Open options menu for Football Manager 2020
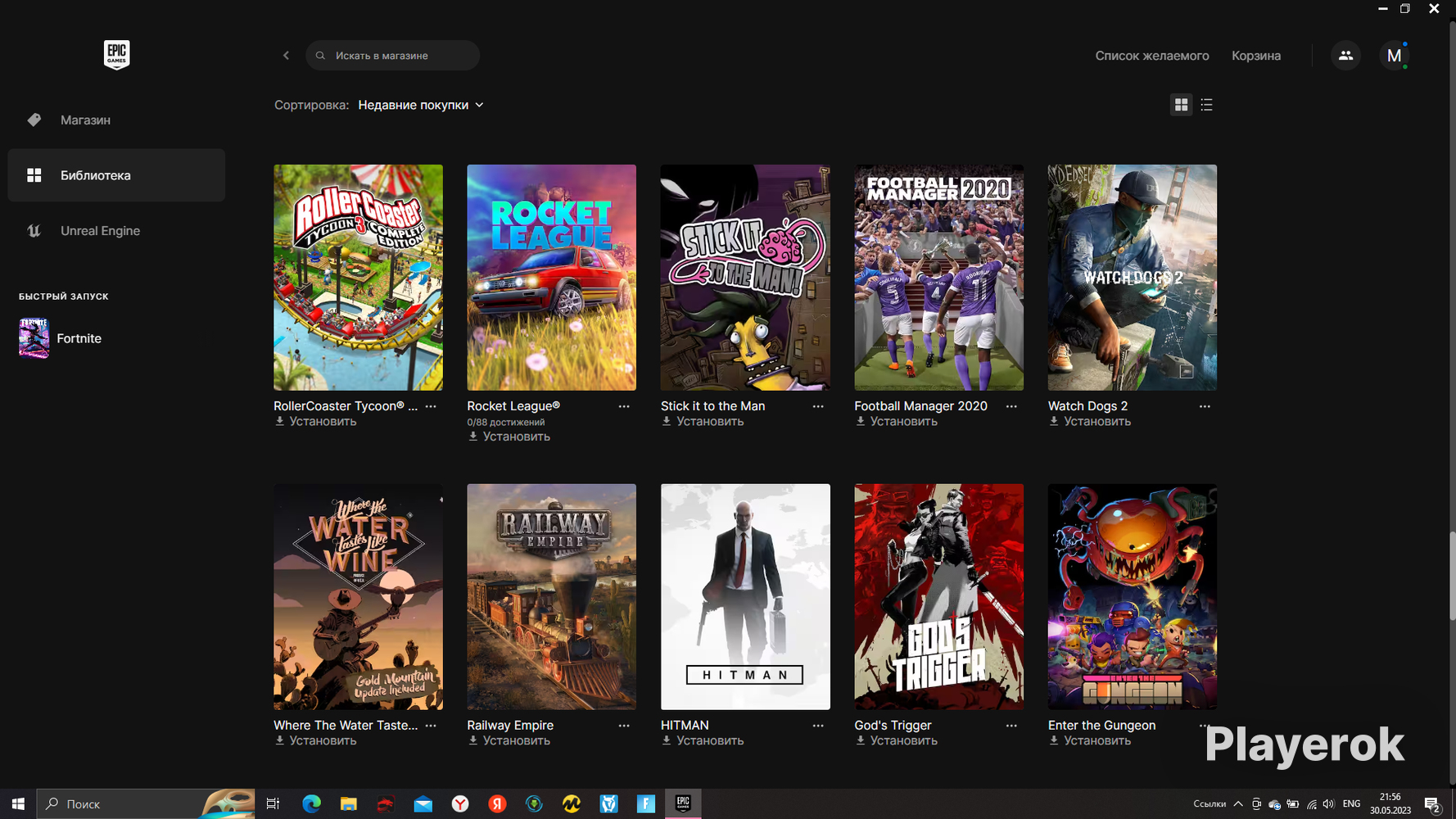Screen dimensions: 1456x819 click(1011, 406)
